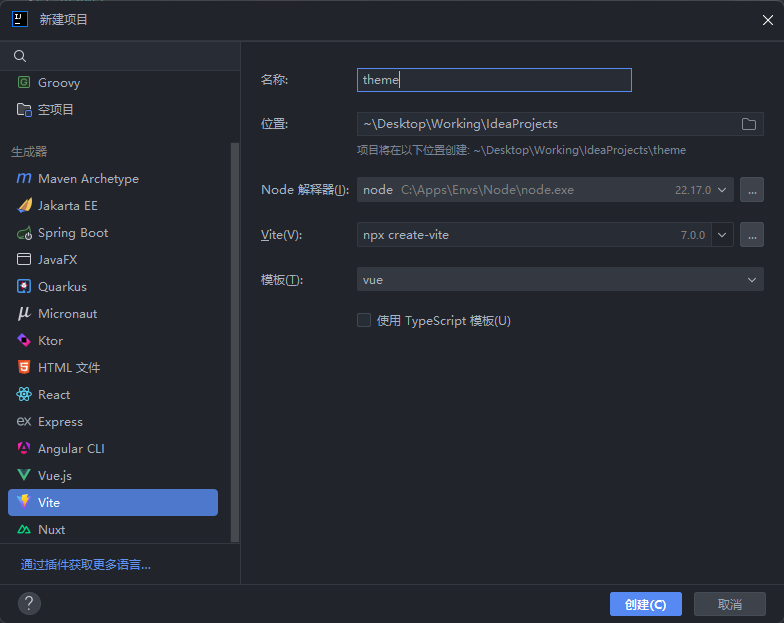Click the Micronaut mu icon
Screen dimensions: 784x623
click(x=24, y=314)
